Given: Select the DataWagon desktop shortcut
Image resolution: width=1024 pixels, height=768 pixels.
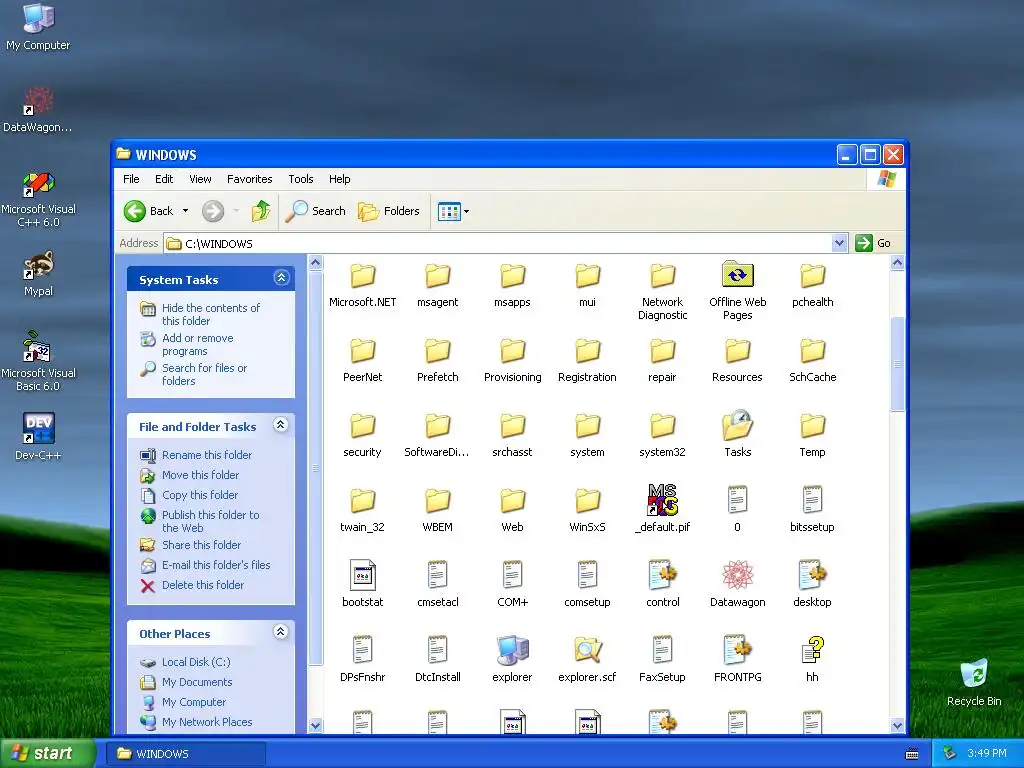Looking at the screenshot, I should pos(38,110).
